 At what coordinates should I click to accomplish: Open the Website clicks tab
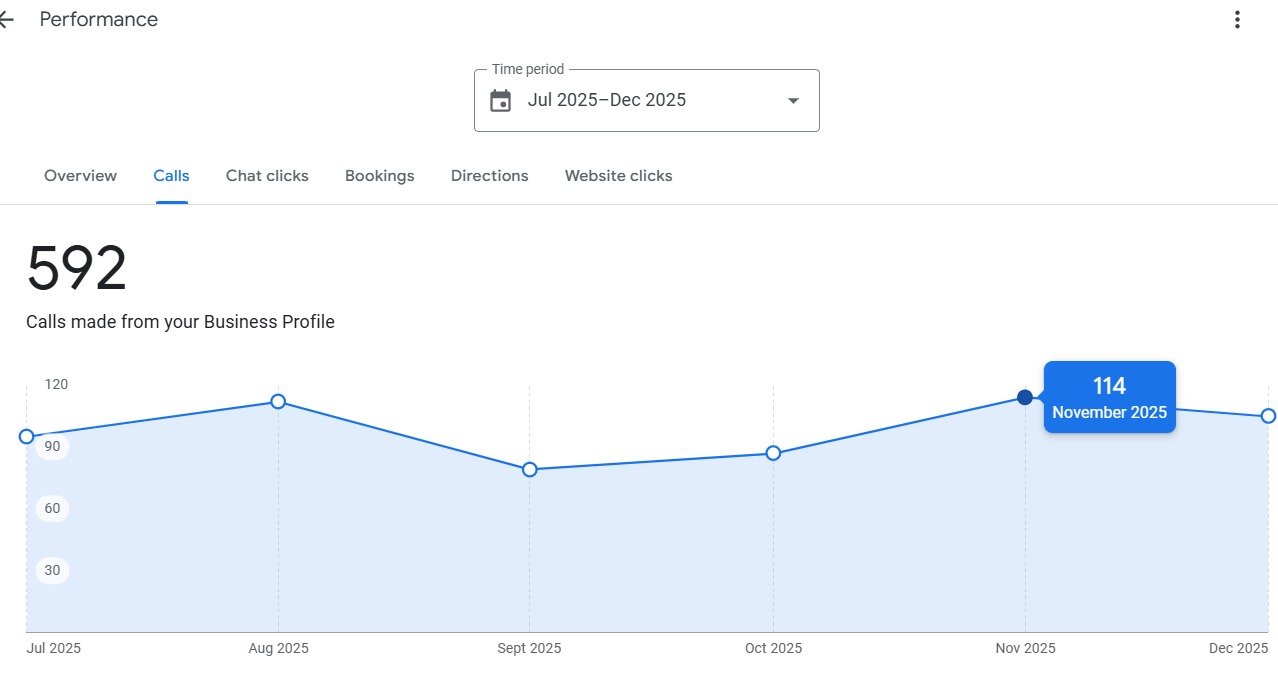618,176
